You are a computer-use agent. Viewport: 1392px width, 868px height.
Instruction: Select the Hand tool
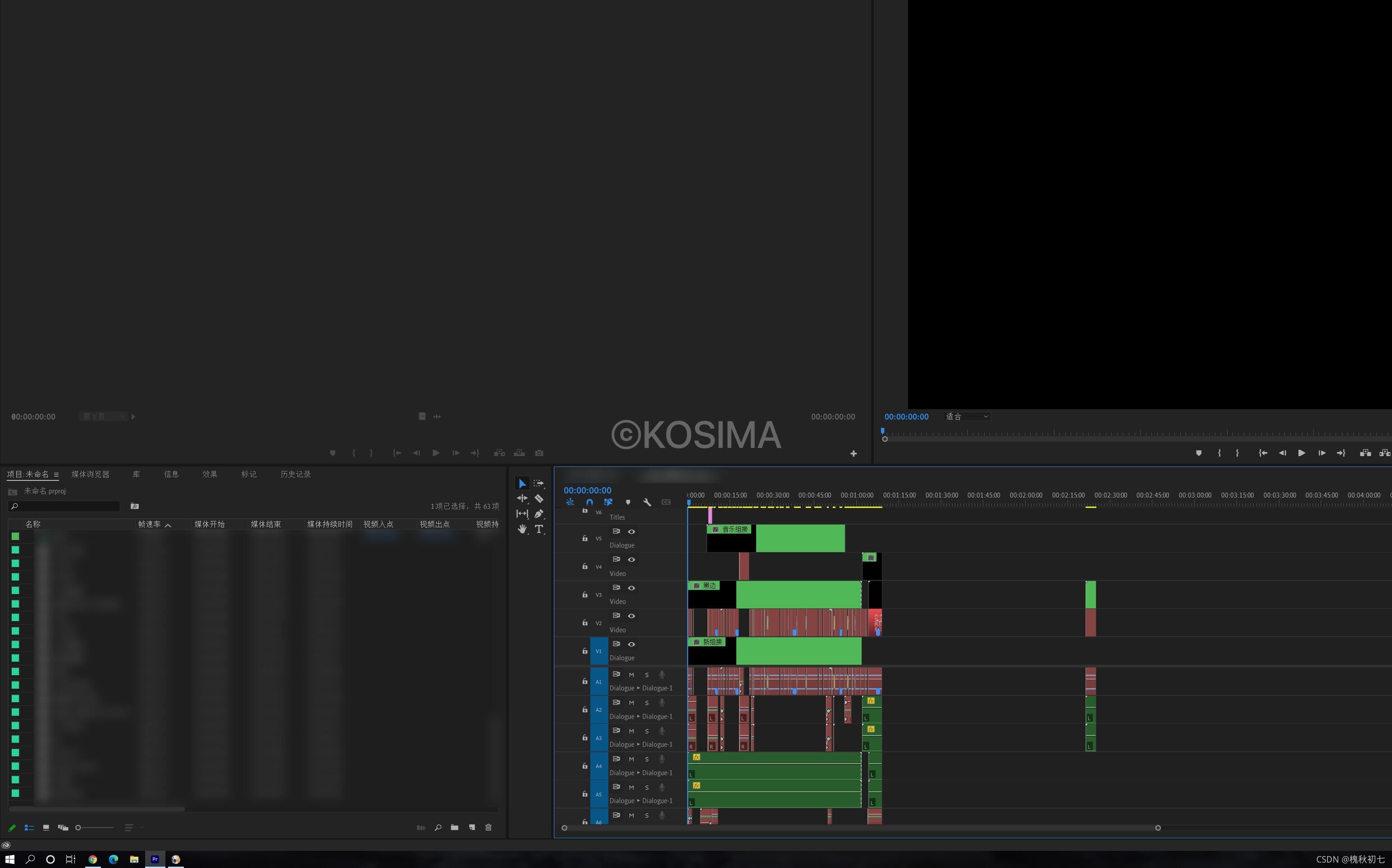pos(522,529)
